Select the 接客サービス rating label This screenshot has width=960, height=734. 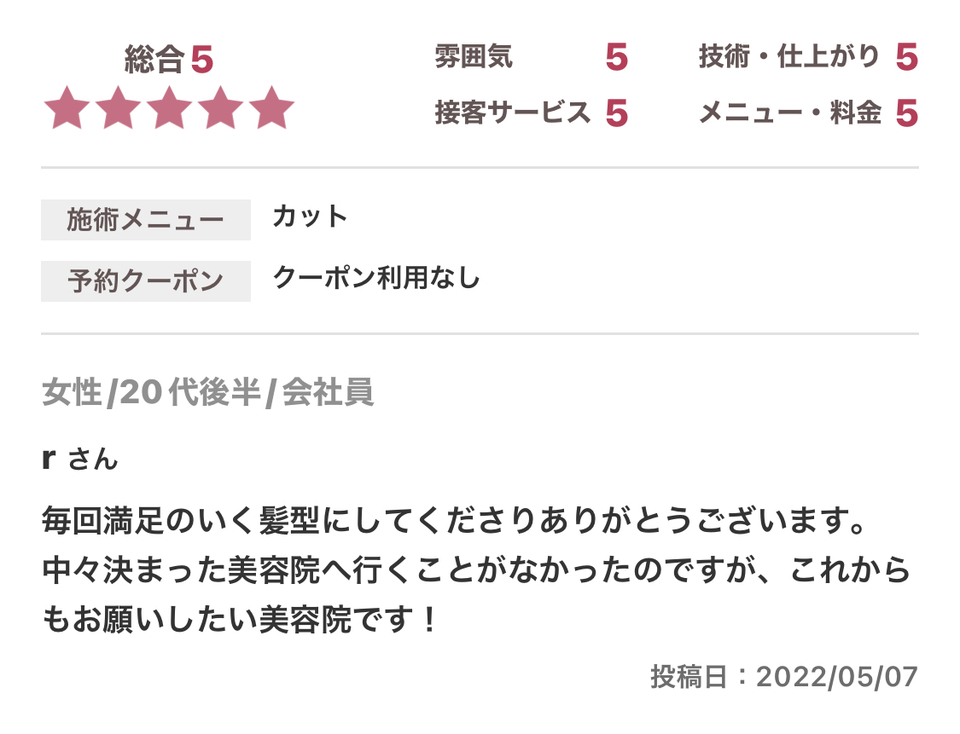coord(512,113)
